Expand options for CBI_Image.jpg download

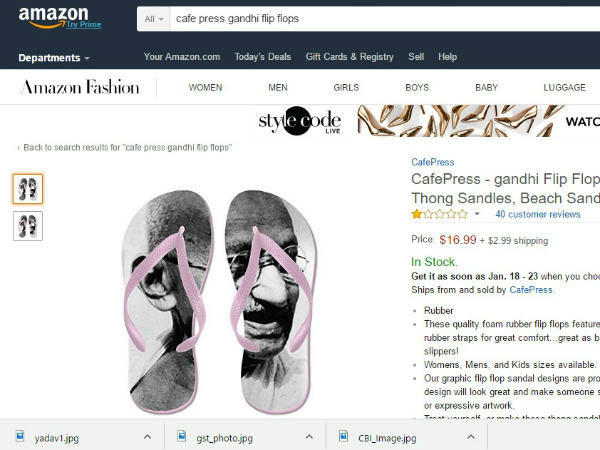[x=471, y=437]
